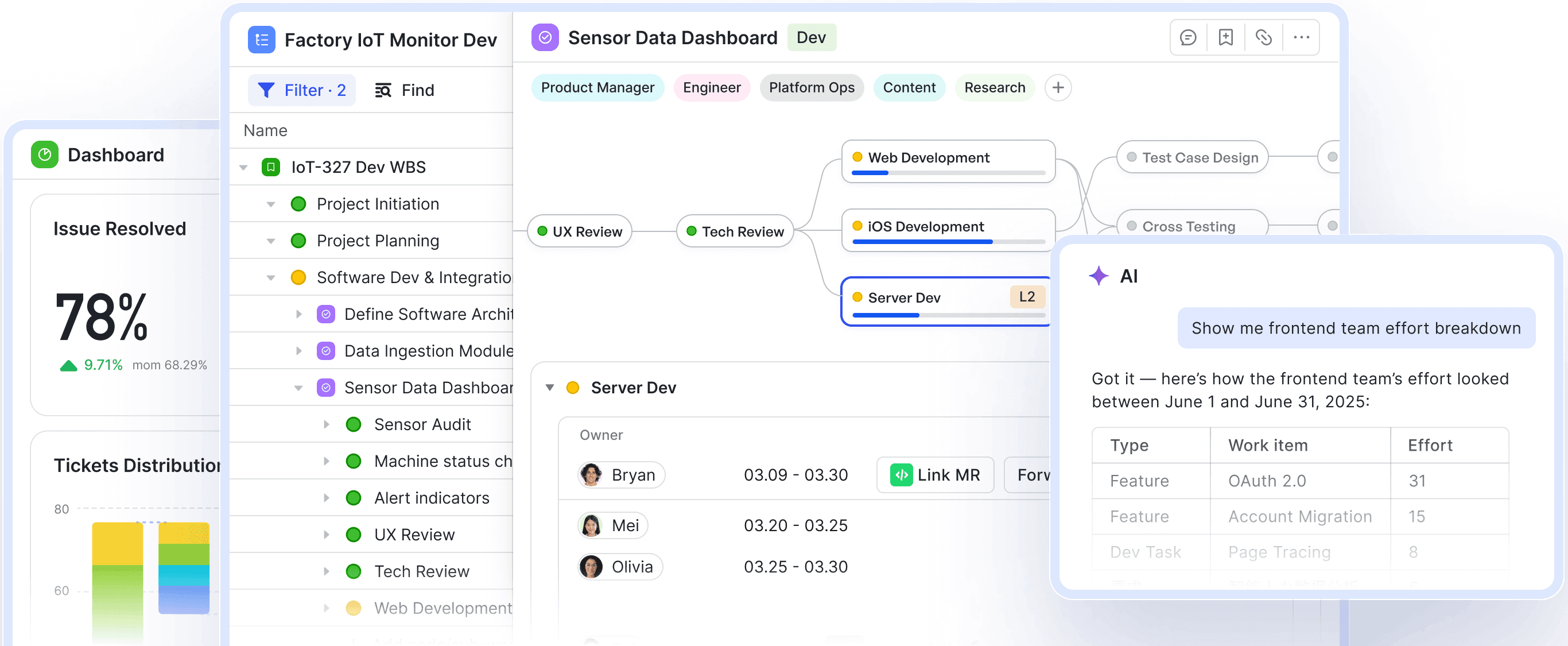Click the IoT-327 Dev WBS green bookmark icon
The height and width of the screenshot is (646, 1568).
(270, 167)
